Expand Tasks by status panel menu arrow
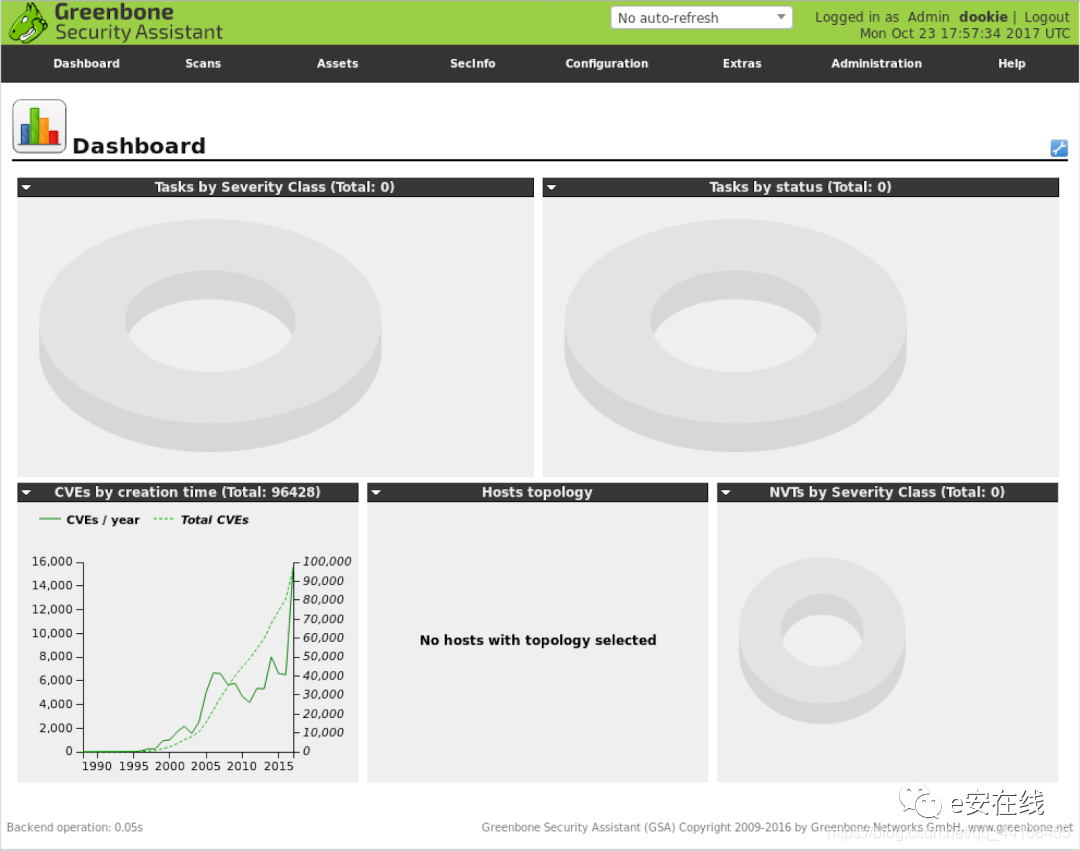 click(x=552, y=187)
